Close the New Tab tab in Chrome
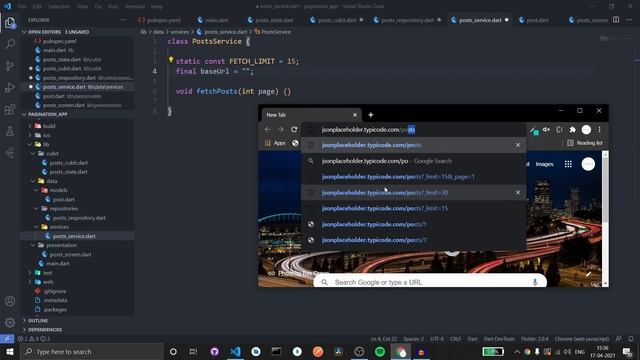 coord(355,115)
